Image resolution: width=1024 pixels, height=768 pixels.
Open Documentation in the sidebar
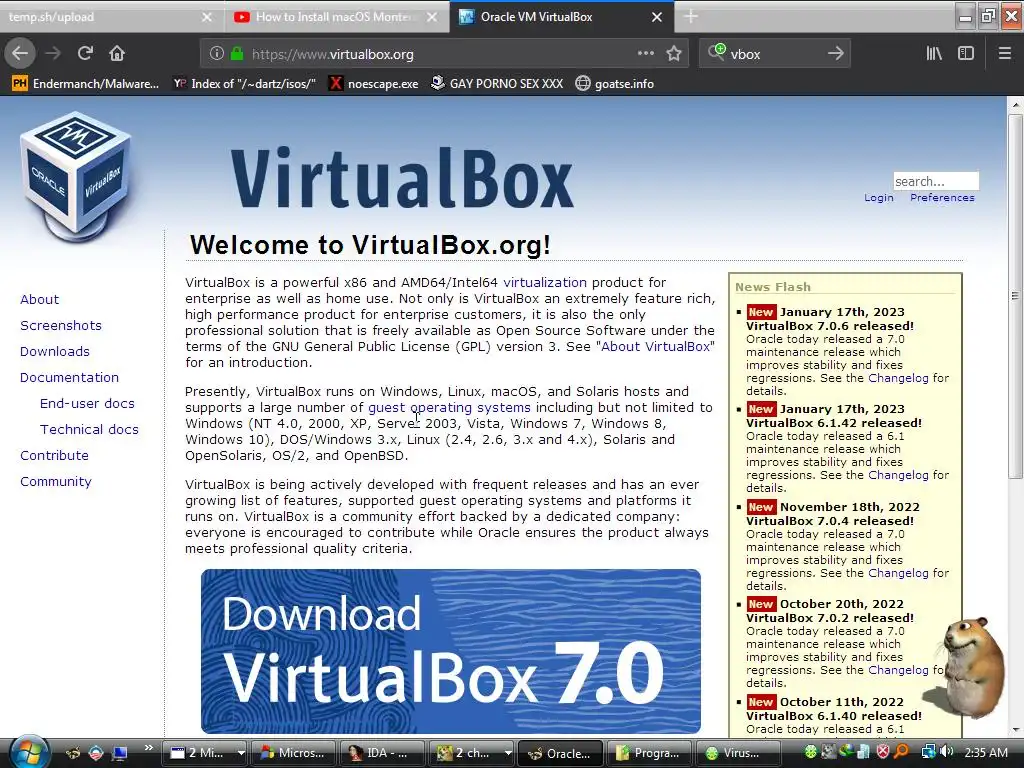pos(69,377)
